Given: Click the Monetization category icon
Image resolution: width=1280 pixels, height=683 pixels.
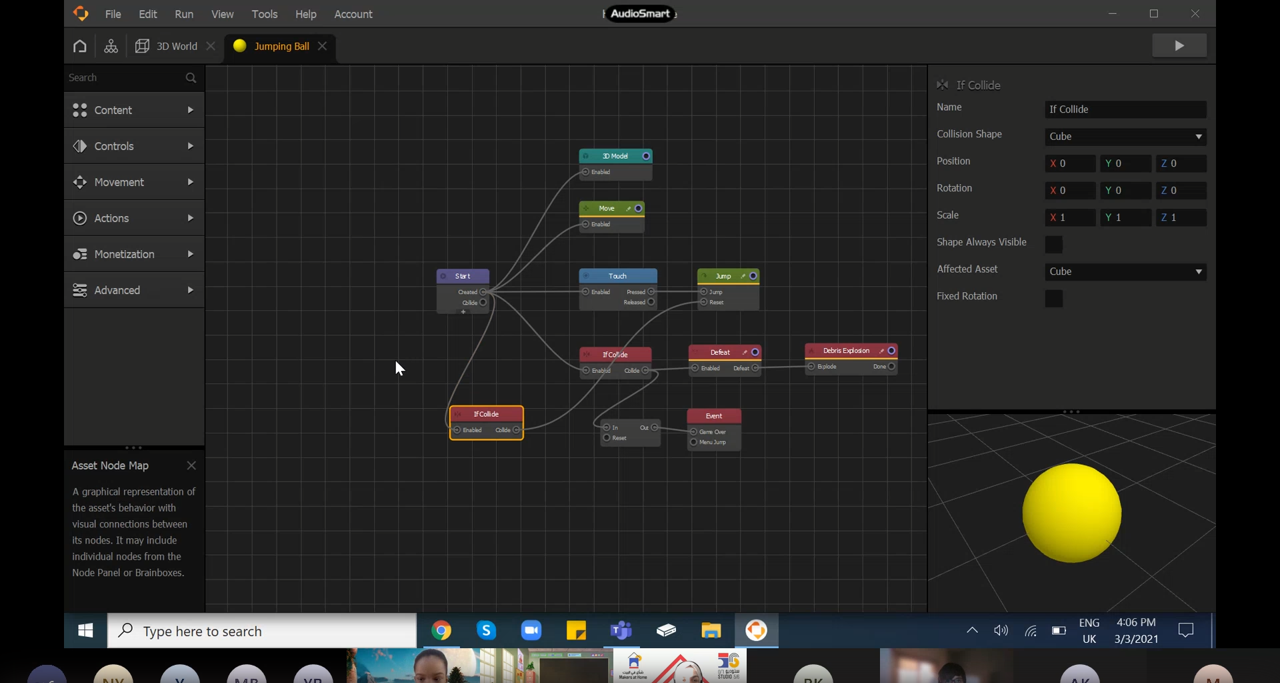Looking at the screenshot, I should [x=80, y=254].
